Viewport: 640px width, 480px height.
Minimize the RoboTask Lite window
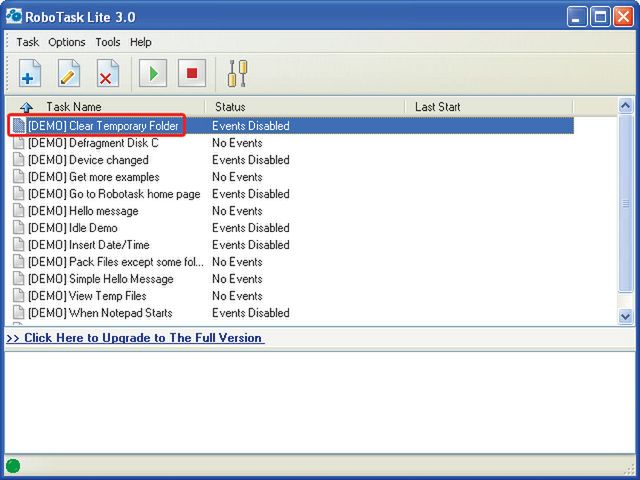pos(576,17)
